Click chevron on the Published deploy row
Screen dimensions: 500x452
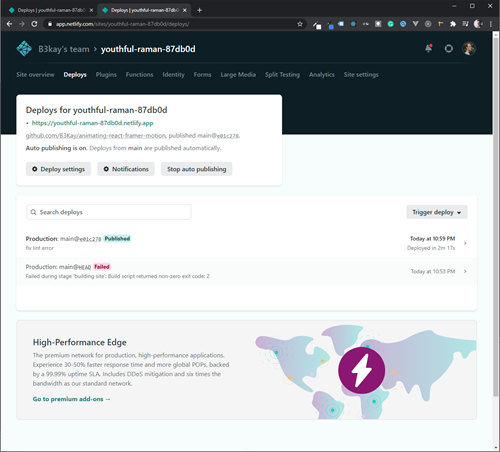465,243
